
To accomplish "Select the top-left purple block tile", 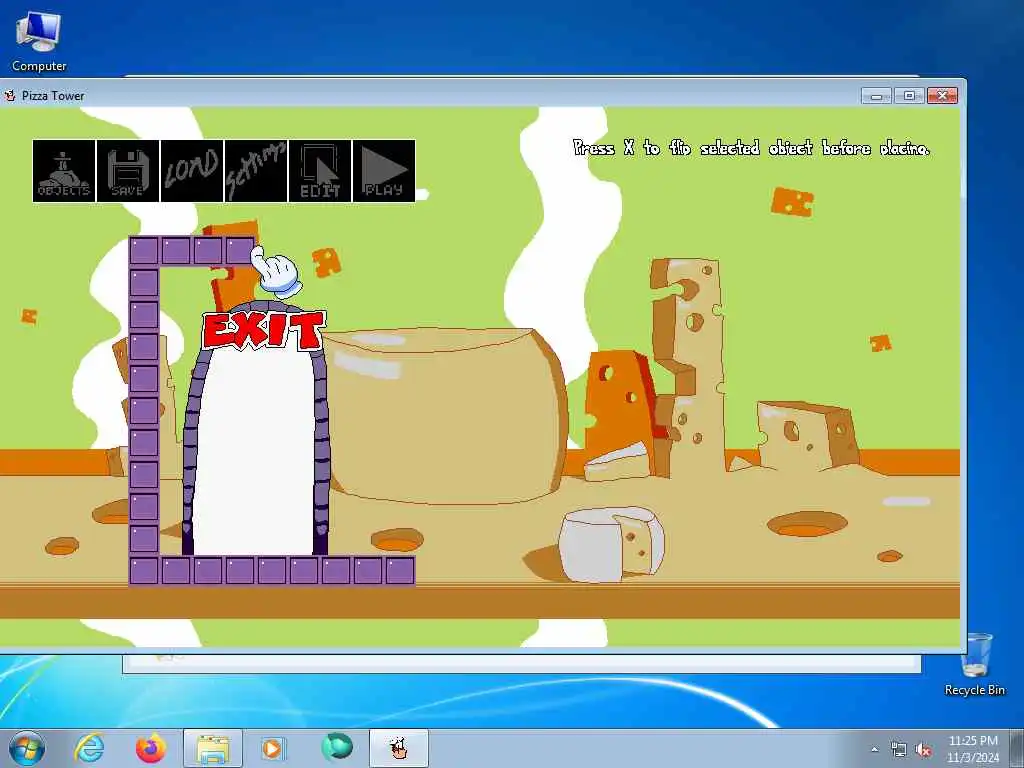I will click(x=144, y=251).
